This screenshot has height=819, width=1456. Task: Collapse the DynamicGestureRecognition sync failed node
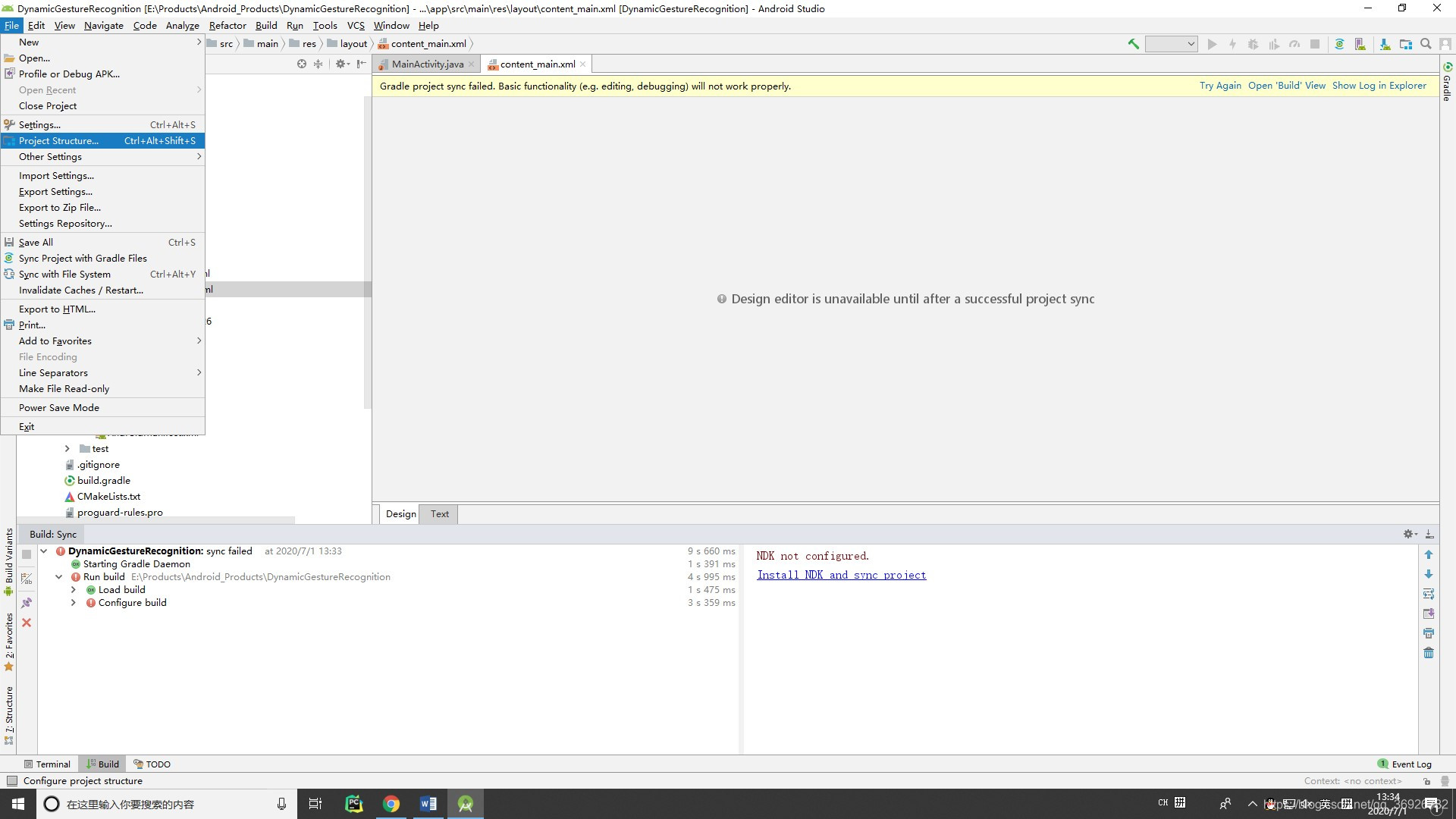[x=44, y=551]
